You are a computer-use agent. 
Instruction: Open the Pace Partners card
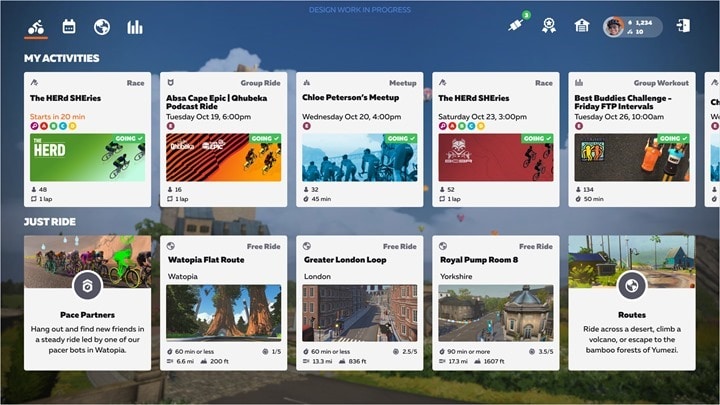87,303
